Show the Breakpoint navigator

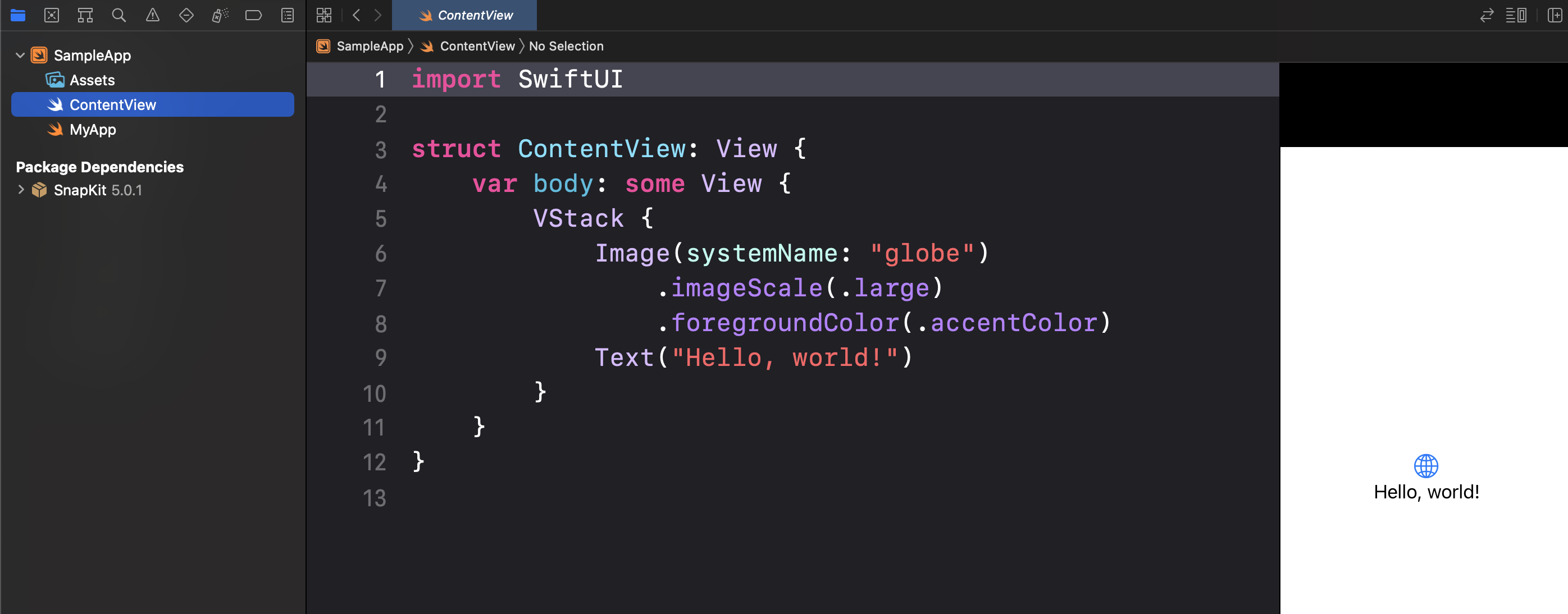tap(253, 15)
